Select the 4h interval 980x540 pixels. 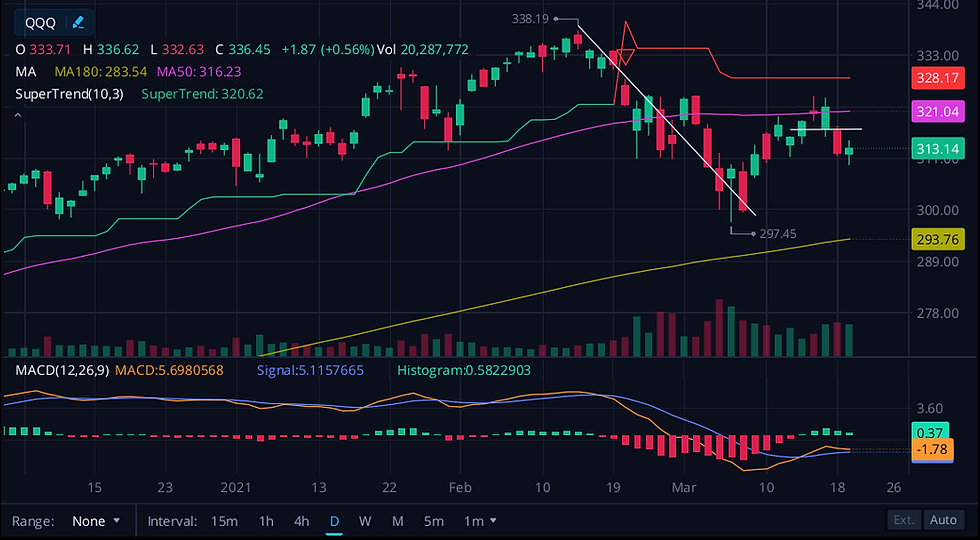pyautogui.click(x=302, y=521)
